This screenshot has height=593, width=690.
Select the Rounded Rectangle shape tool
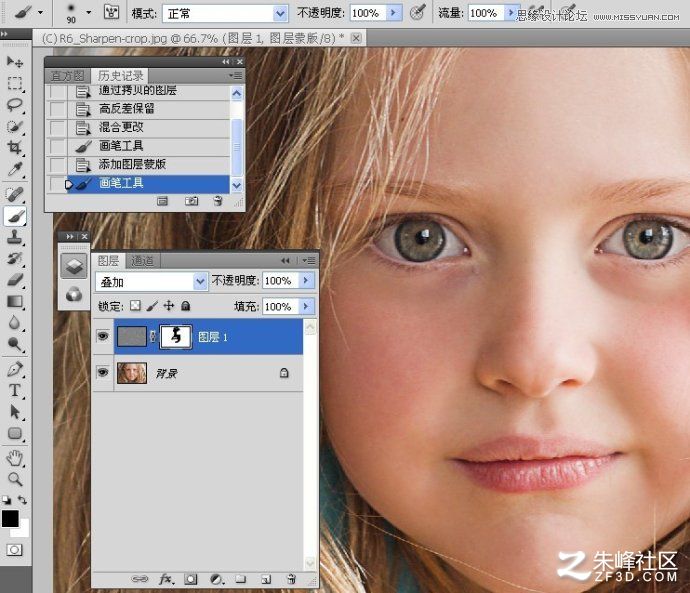(x=15, y=433)
